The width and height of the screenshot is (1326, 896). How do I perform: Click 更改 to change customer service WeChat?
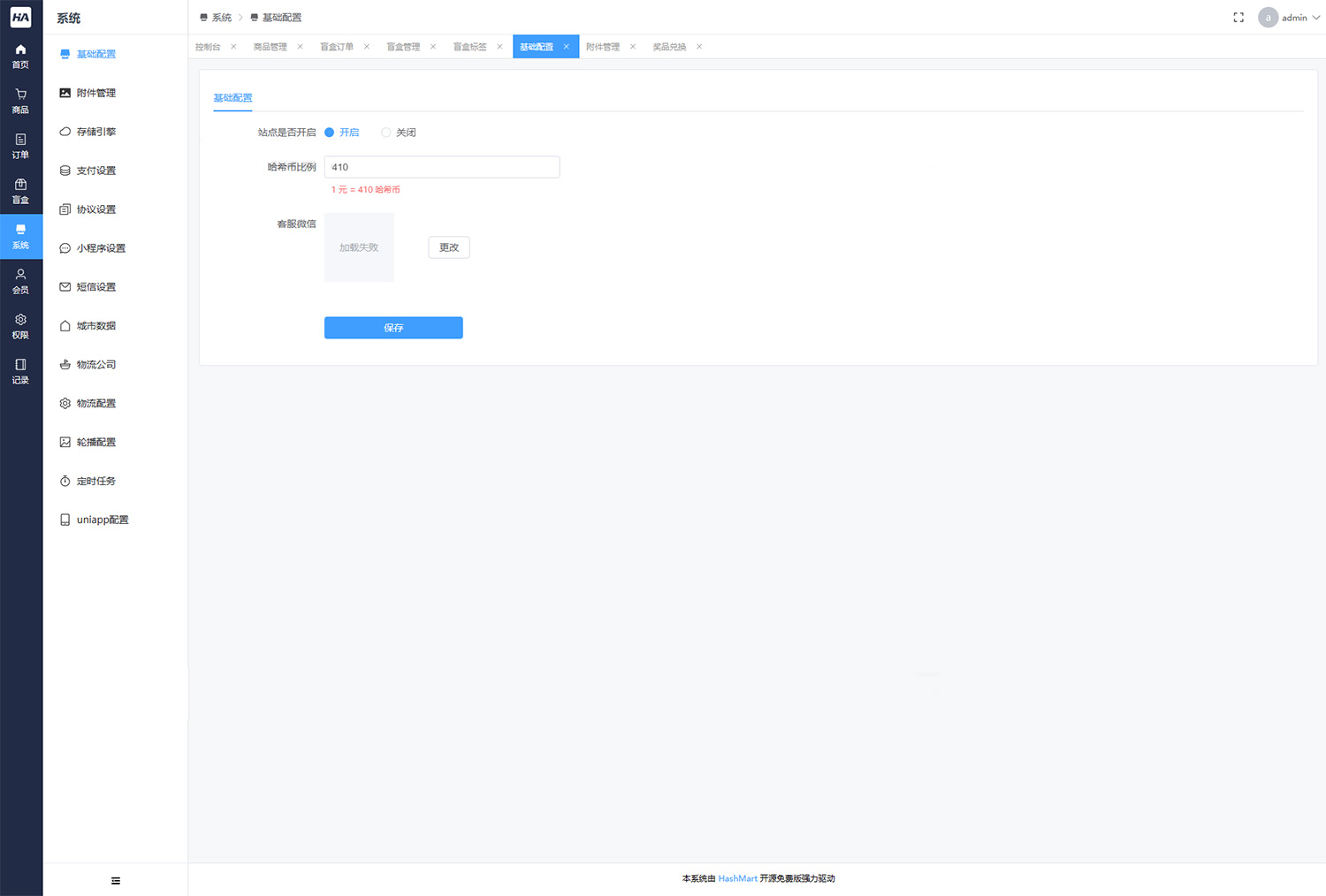448,247
